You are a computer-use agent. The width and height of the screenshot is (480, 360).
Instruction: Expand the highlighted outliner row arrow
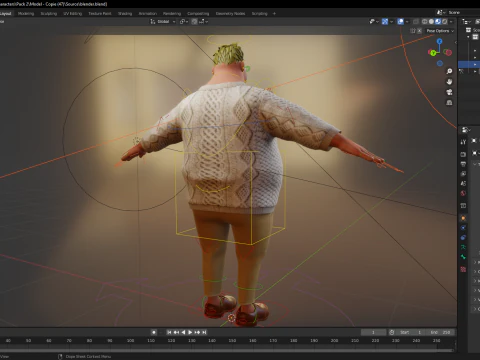475,64
